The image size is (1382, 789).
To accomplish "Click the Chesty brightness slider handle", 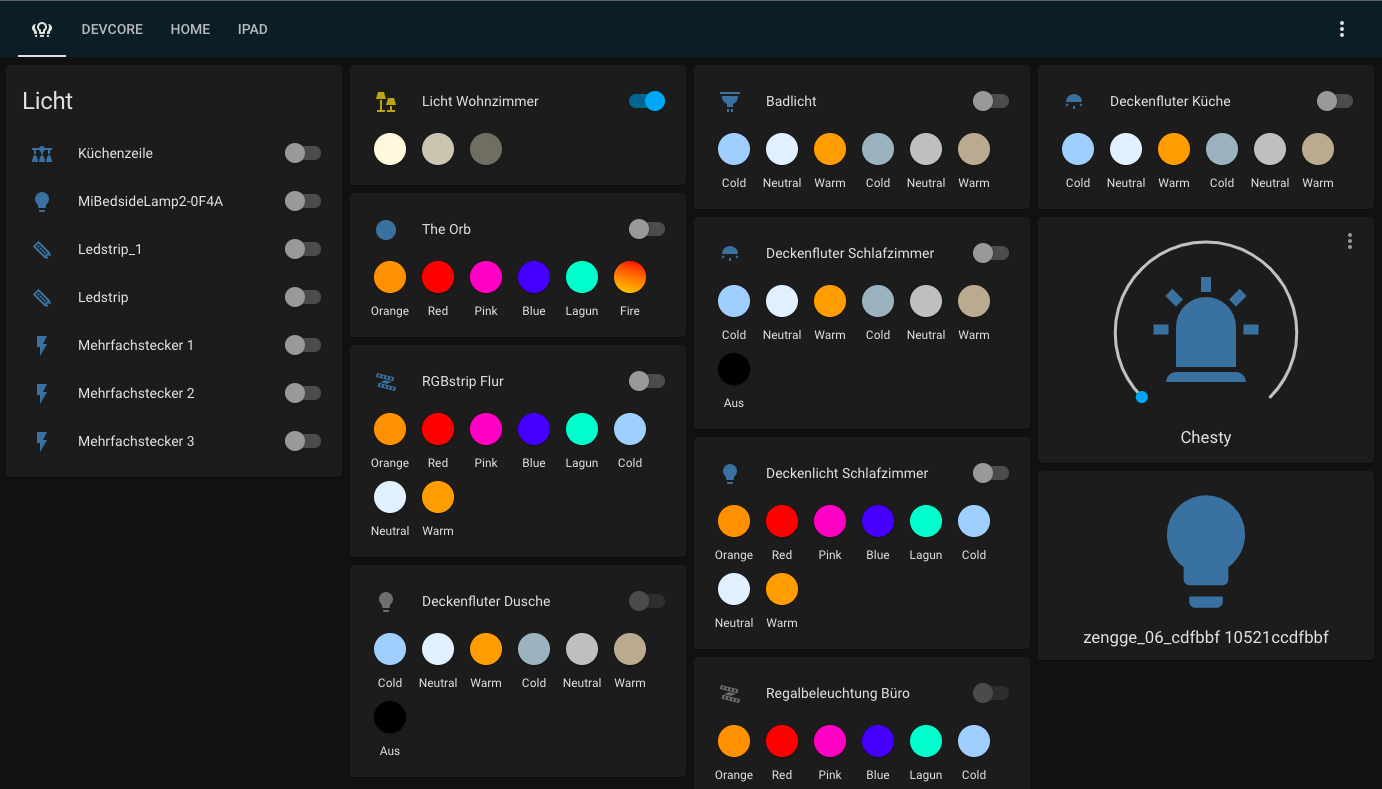I will (x=1142, y=397).
